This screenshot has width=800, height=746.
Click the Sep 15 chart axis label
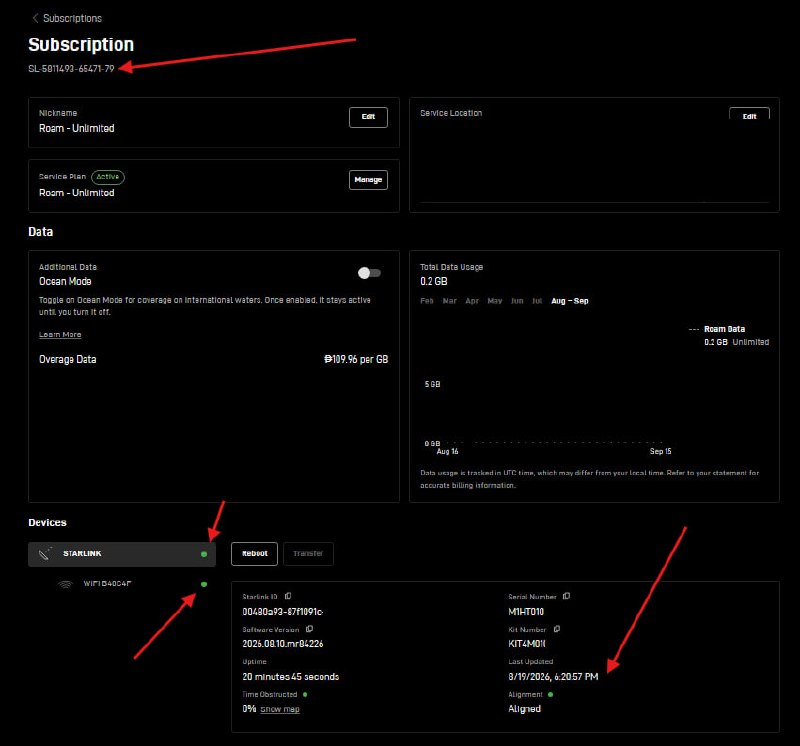pos(661,451)
